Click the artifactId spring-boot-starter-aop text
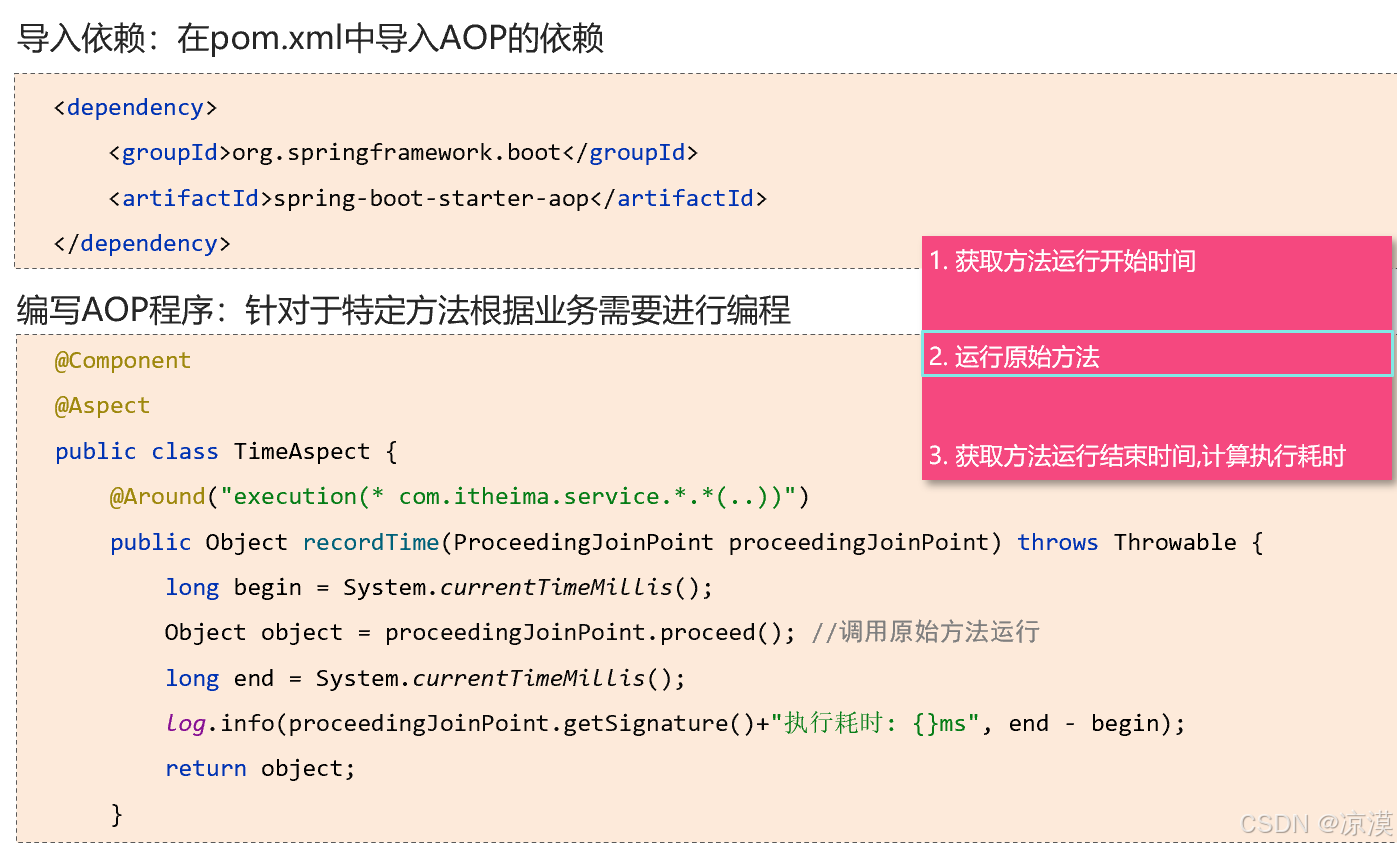This screenshot has height=847, width=1397. point(437,198)
